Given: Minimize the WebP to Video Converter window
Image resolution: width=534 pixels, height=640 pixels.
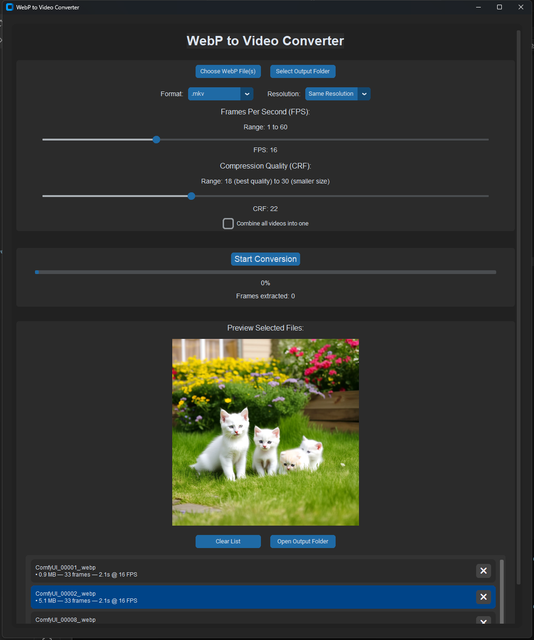Looking at the screenshot, I should click(x=478, y=7).
